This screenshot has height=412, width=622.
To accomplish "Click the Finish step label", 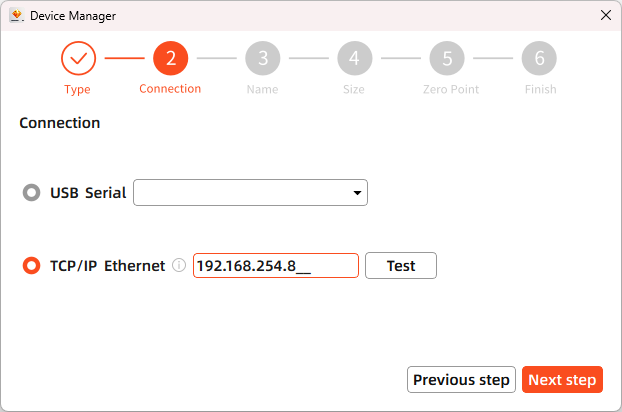I will point(540,89).
